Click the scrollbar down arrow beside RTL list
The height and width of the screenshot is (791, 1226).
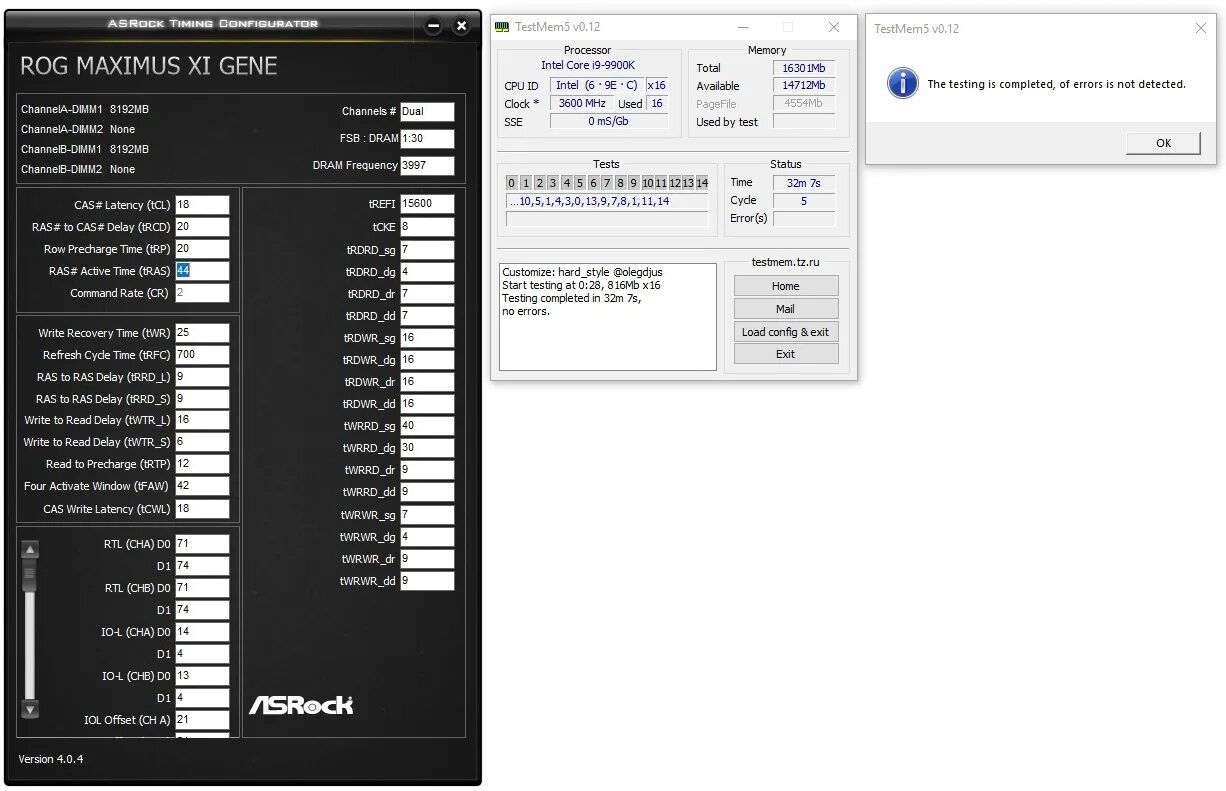click(x=30, y=709)
